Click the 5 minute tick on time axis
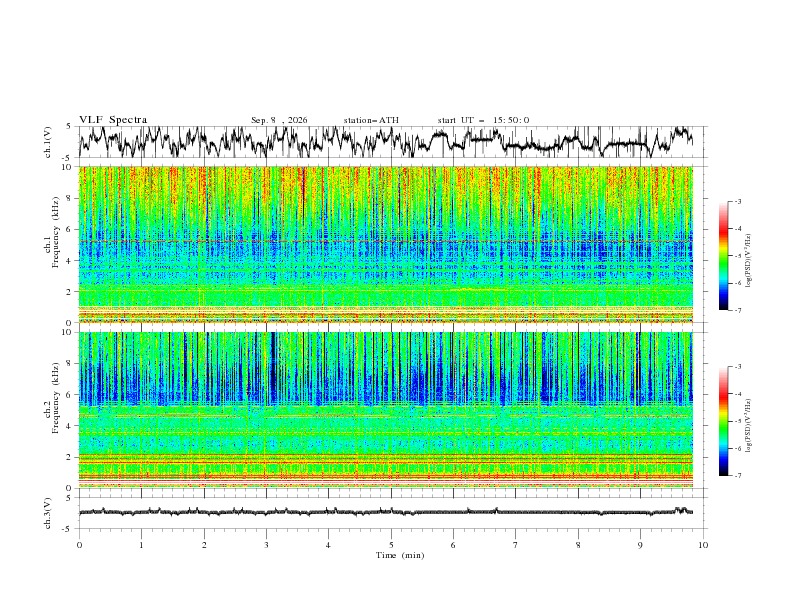Screen dimensions: 792x612 391,545
